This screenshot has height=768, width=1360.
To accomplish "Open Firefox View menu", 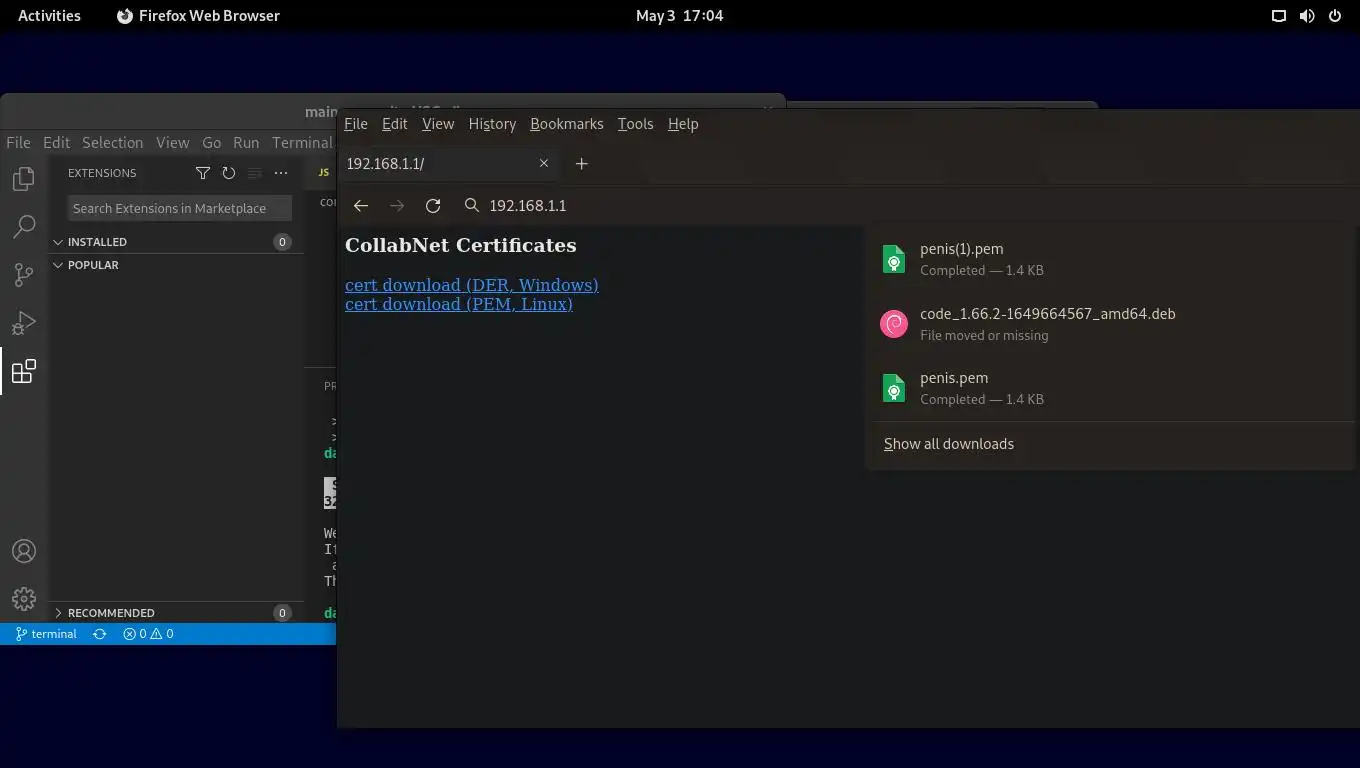I will point(438,124).
